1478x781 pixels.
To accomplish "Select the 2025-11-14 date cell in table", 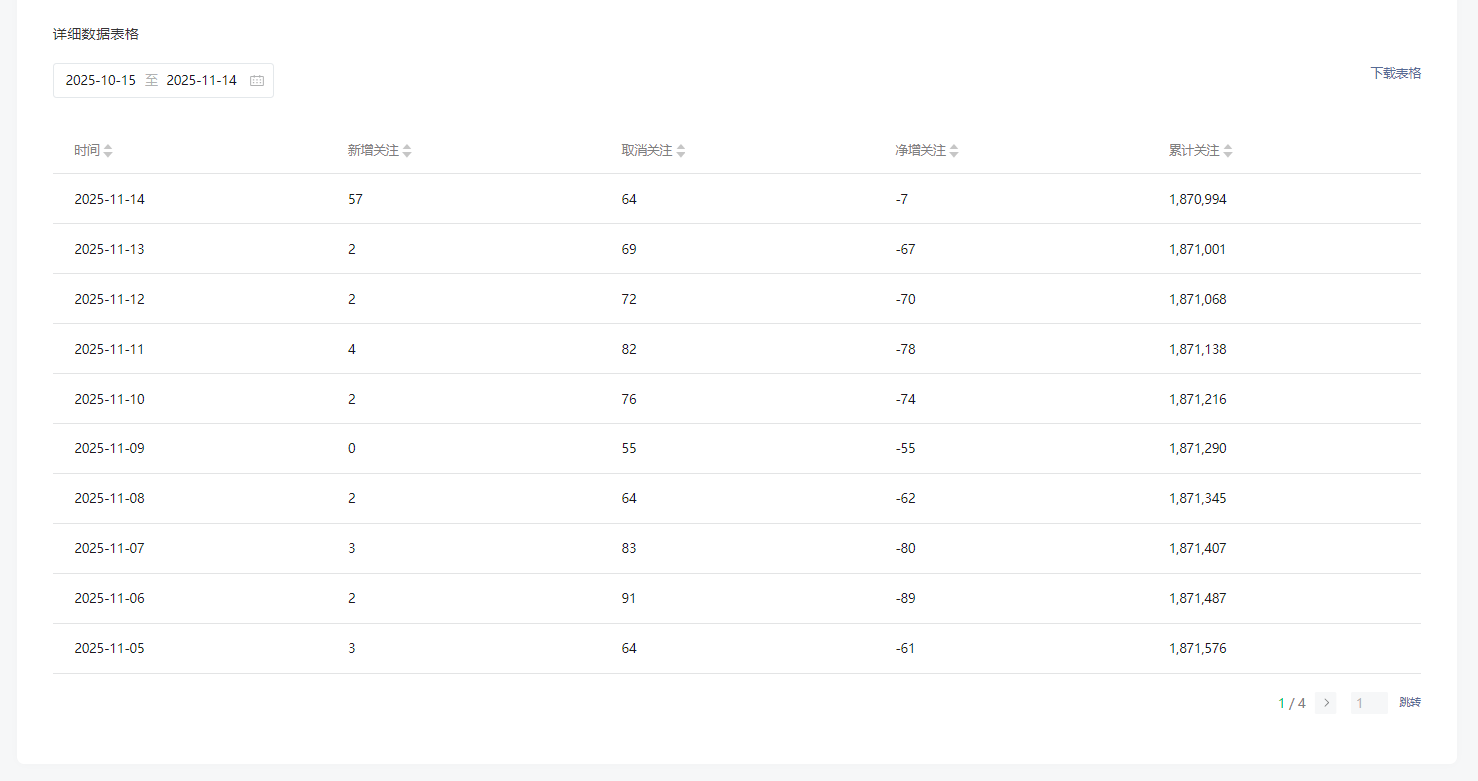I will pos(109,199).
